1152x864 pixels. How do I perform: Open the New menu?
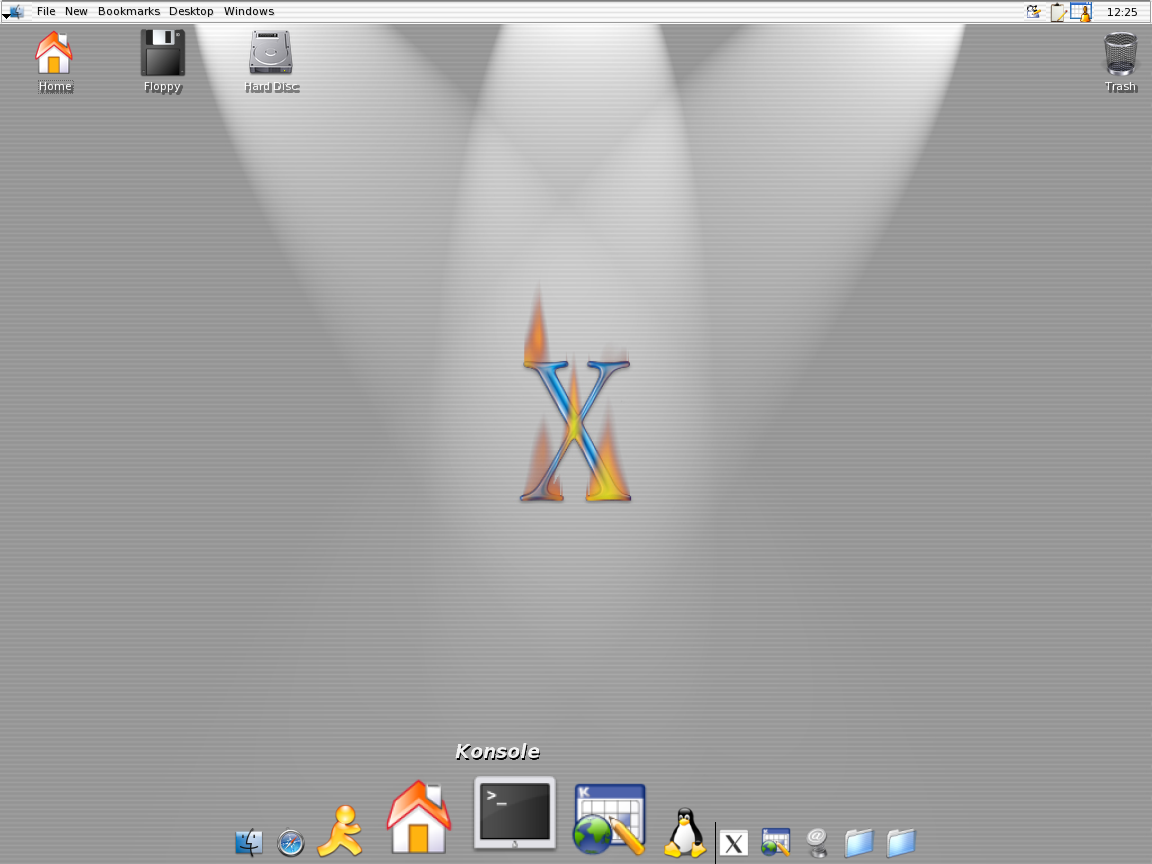tap(76, 12)
